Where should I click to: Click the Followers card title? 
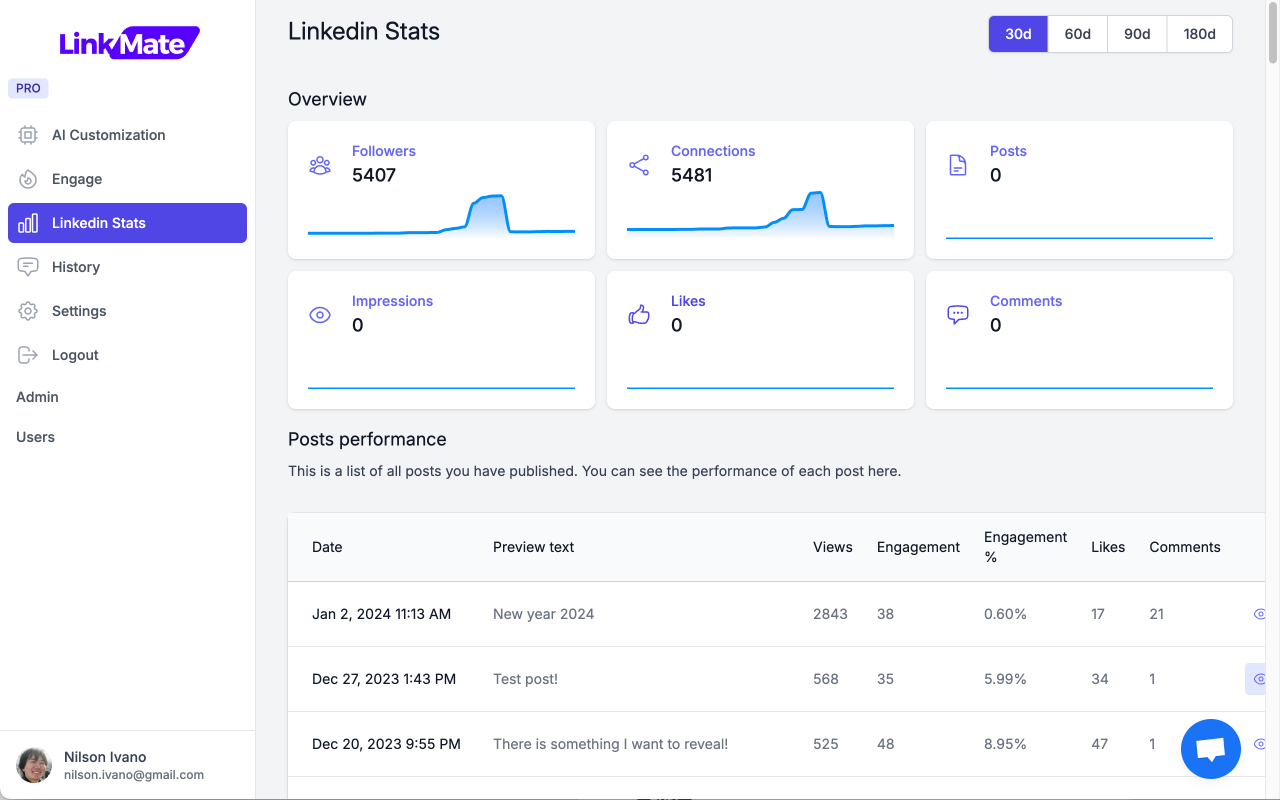(x=383, y=151)
